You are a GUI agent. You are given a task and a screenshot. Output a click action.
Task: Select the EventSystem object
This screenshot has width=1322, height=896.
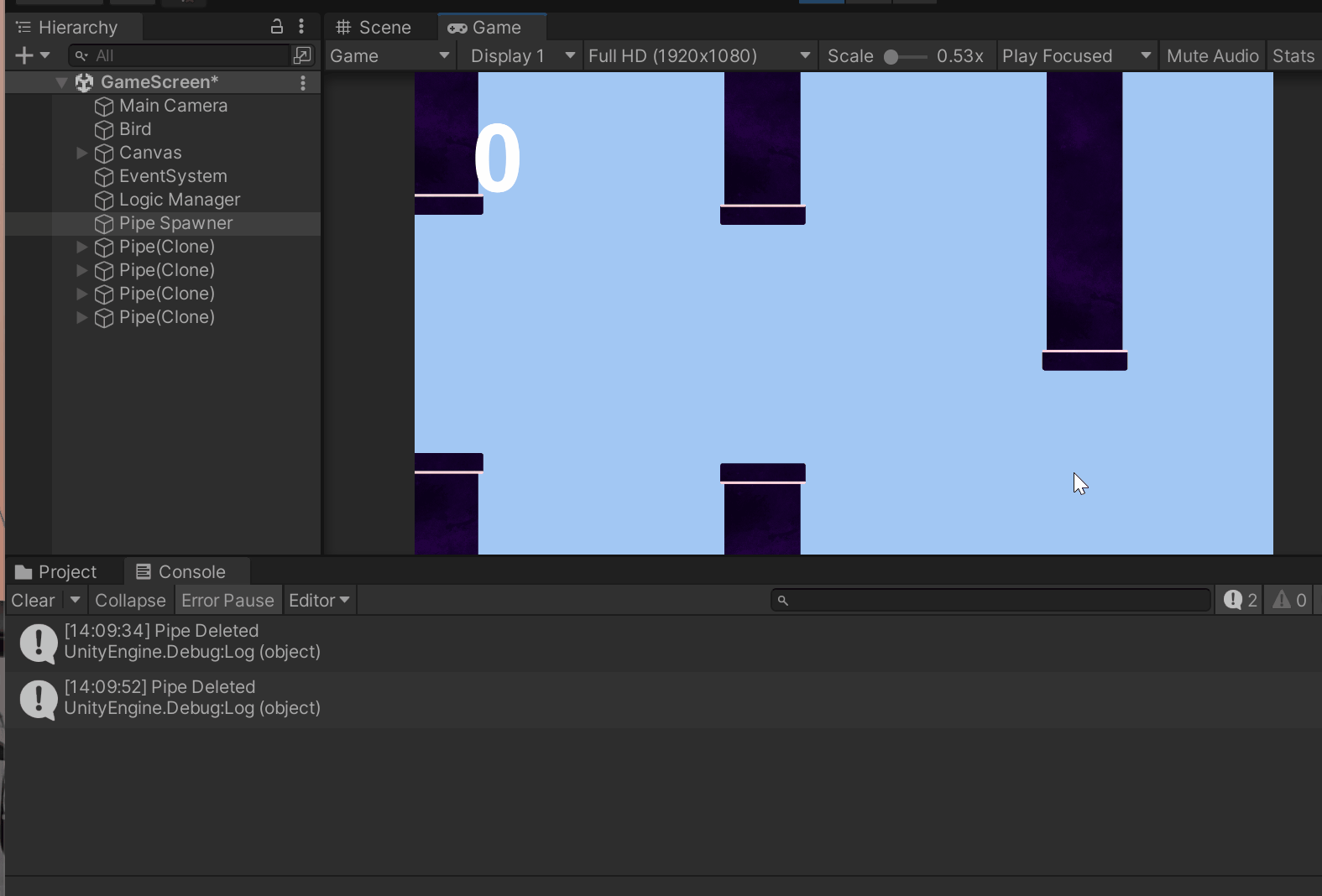173,176
